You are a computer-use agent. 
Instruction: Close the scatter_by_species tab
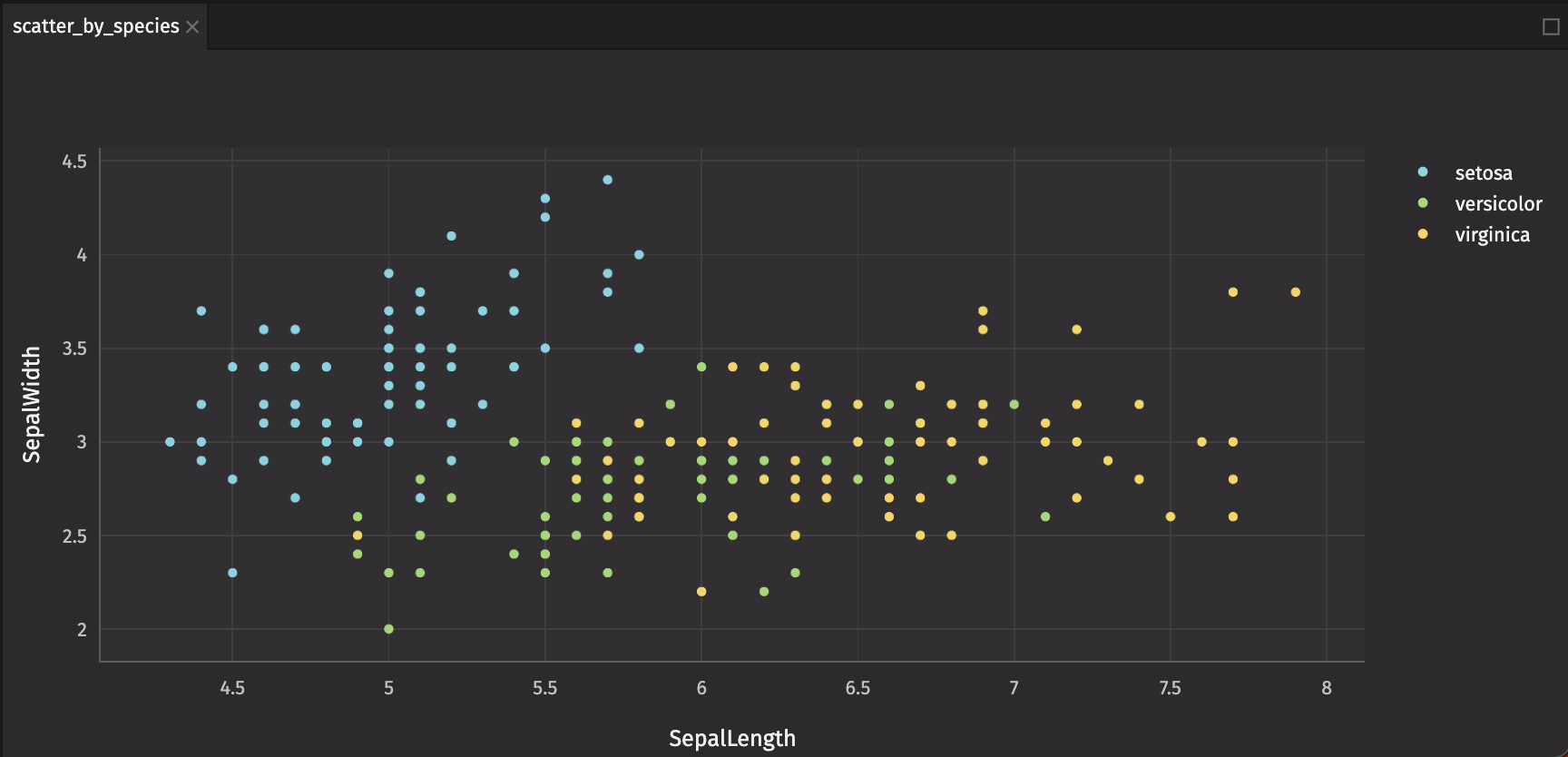(192, 27)
